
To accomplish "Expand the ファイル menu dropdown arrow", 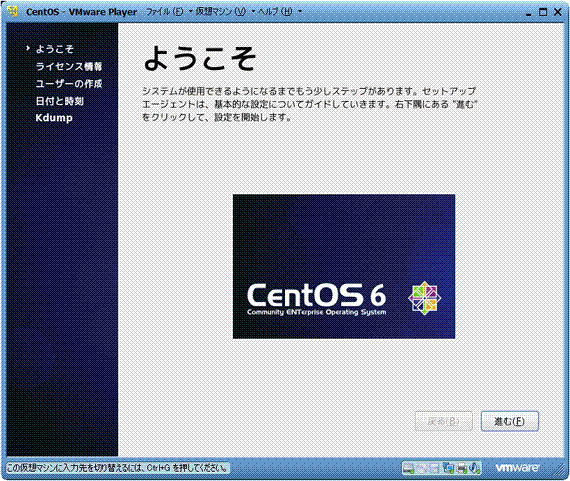I will point(190,11).
